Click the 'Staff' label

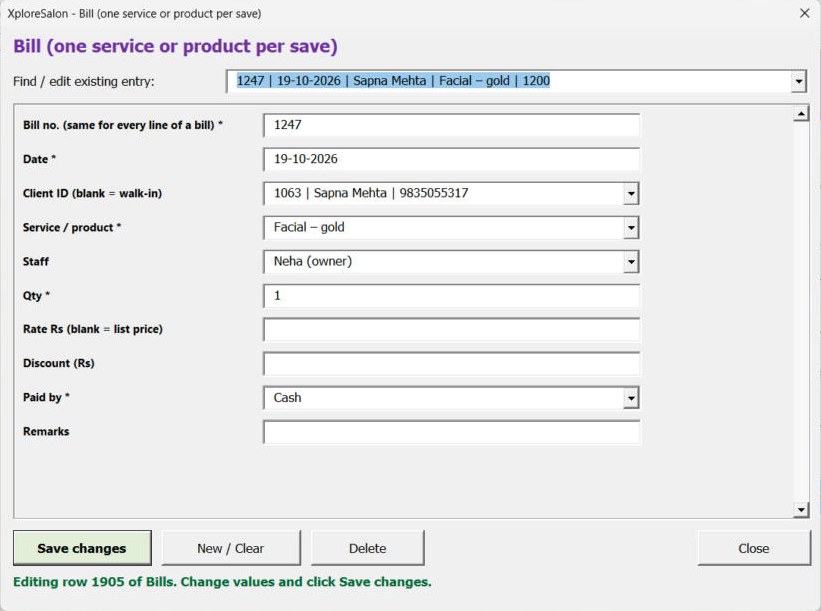coord(36,261)
